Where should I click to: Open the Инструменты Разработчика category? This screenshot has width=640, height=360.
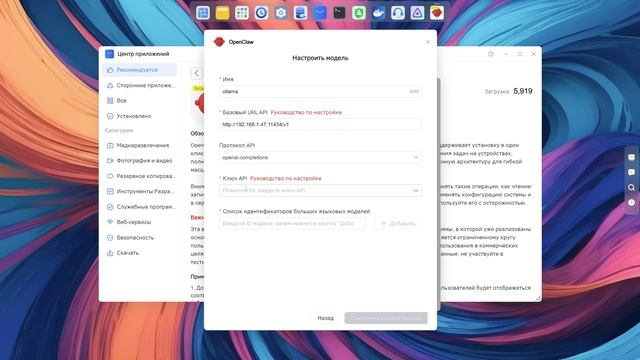(x=140, y=191)
